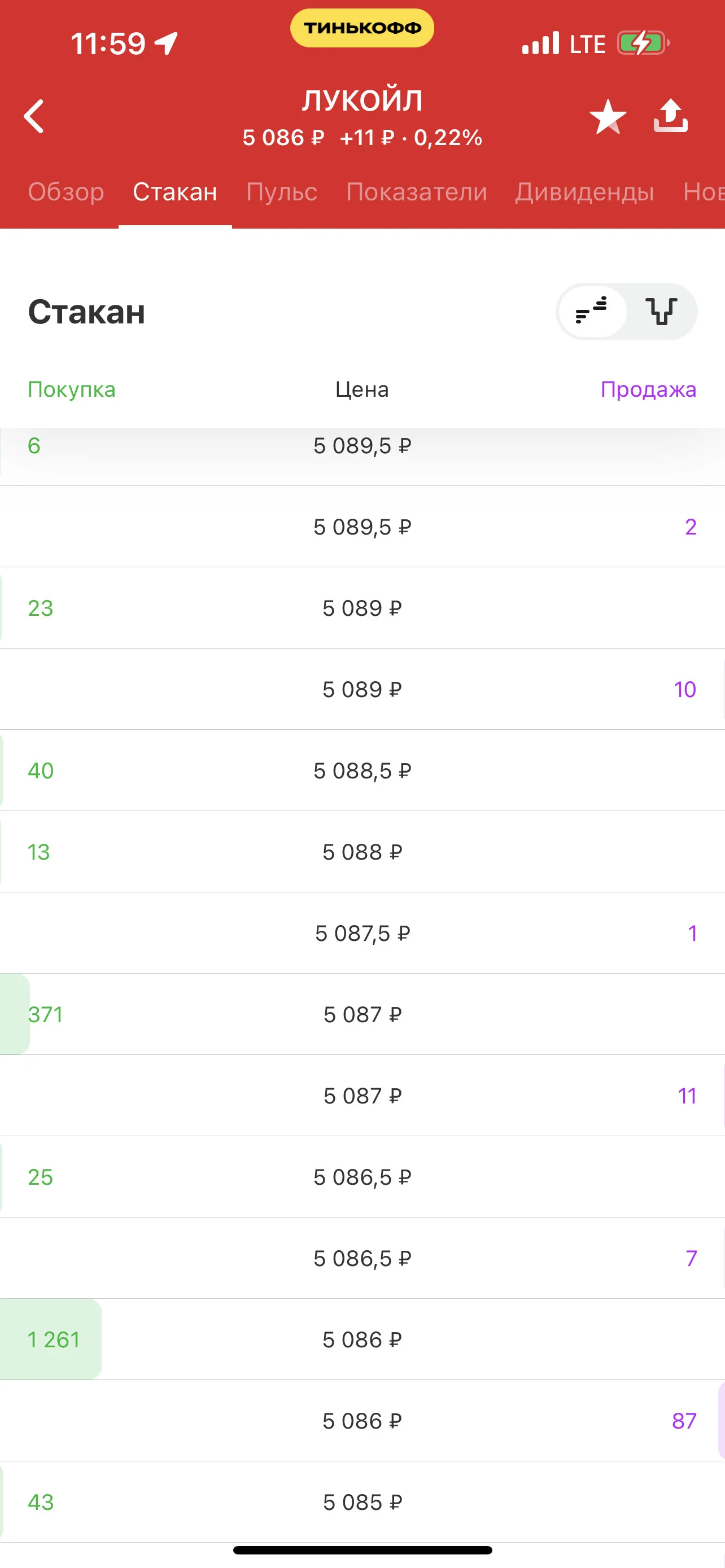Tap the back arrow icon

(34, 116)
